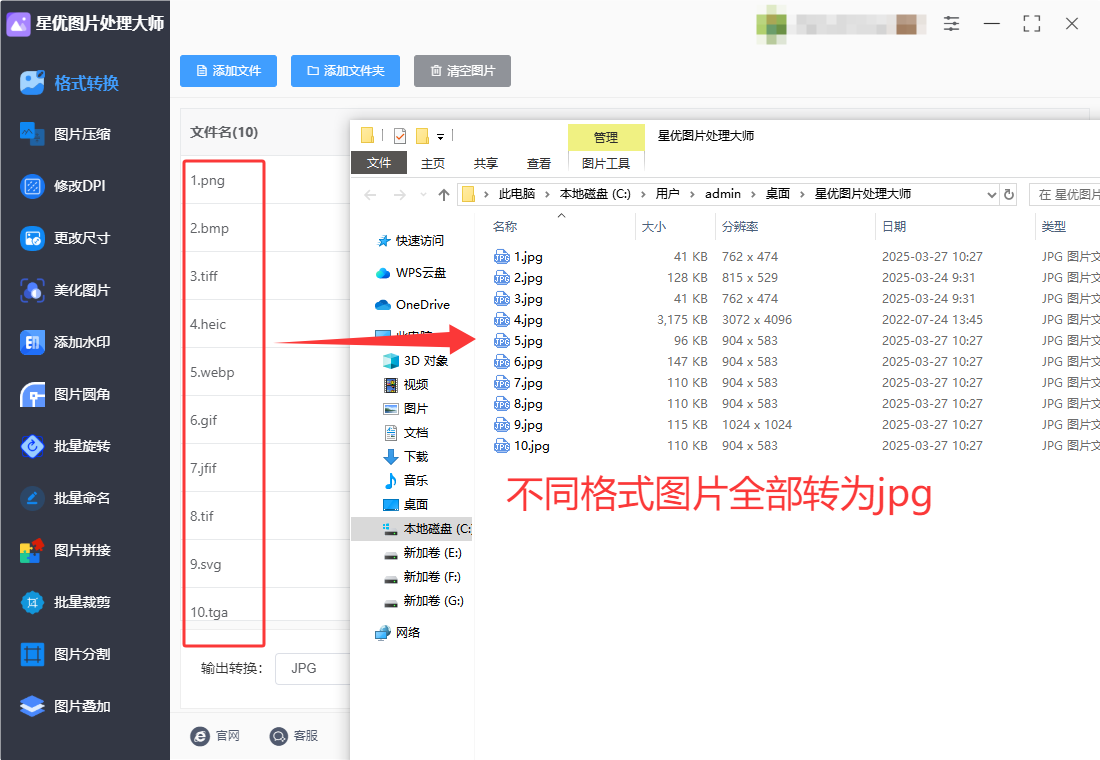Switch to the 查看 ribbon tab
The image size is (1100, 760).
(539, 163)
